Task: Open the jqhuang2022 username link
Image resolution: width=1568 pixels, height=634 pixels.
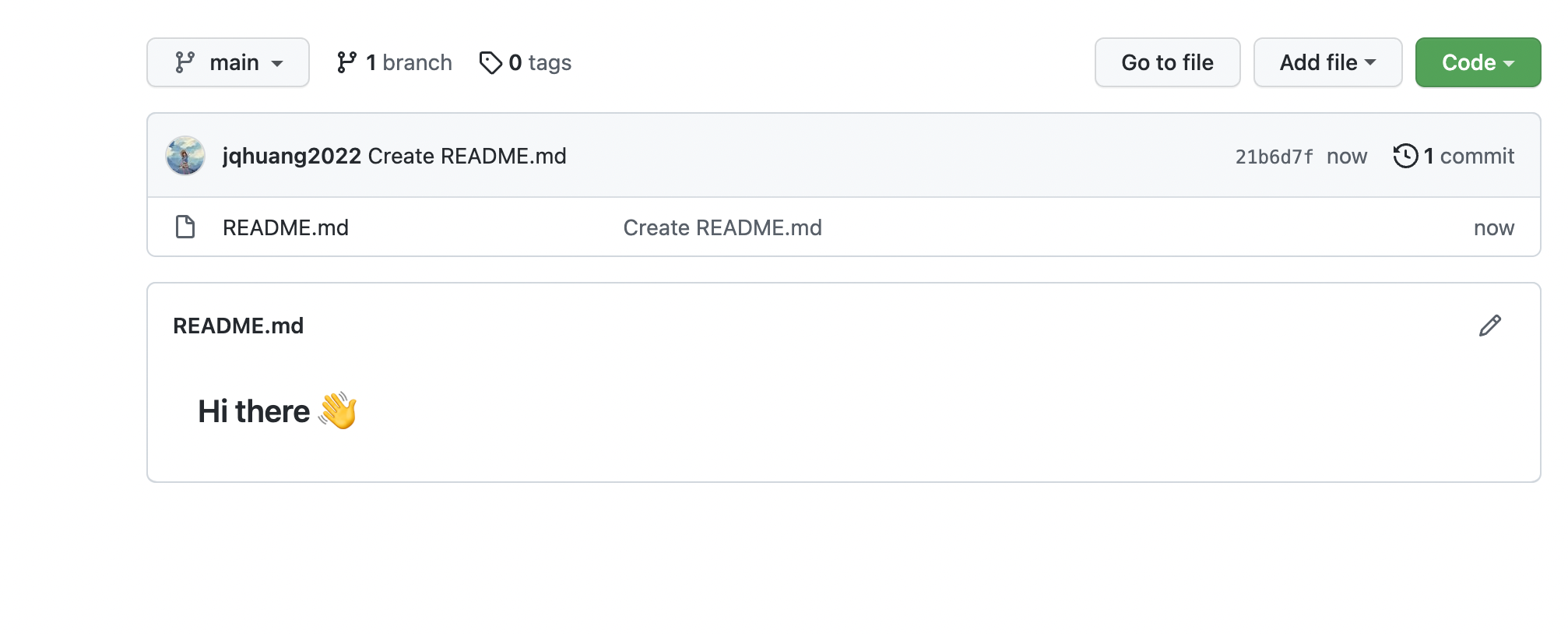Action: pyautogui.click(x=291, y=156)
